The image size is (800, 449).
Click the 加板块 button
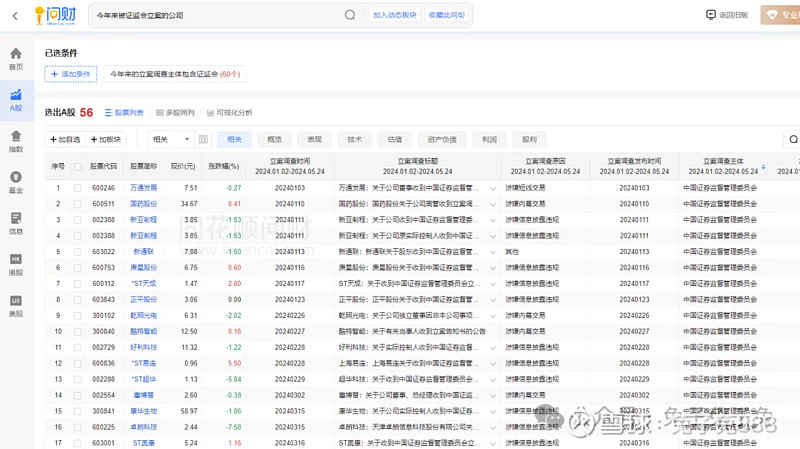(x=106, y=139)
